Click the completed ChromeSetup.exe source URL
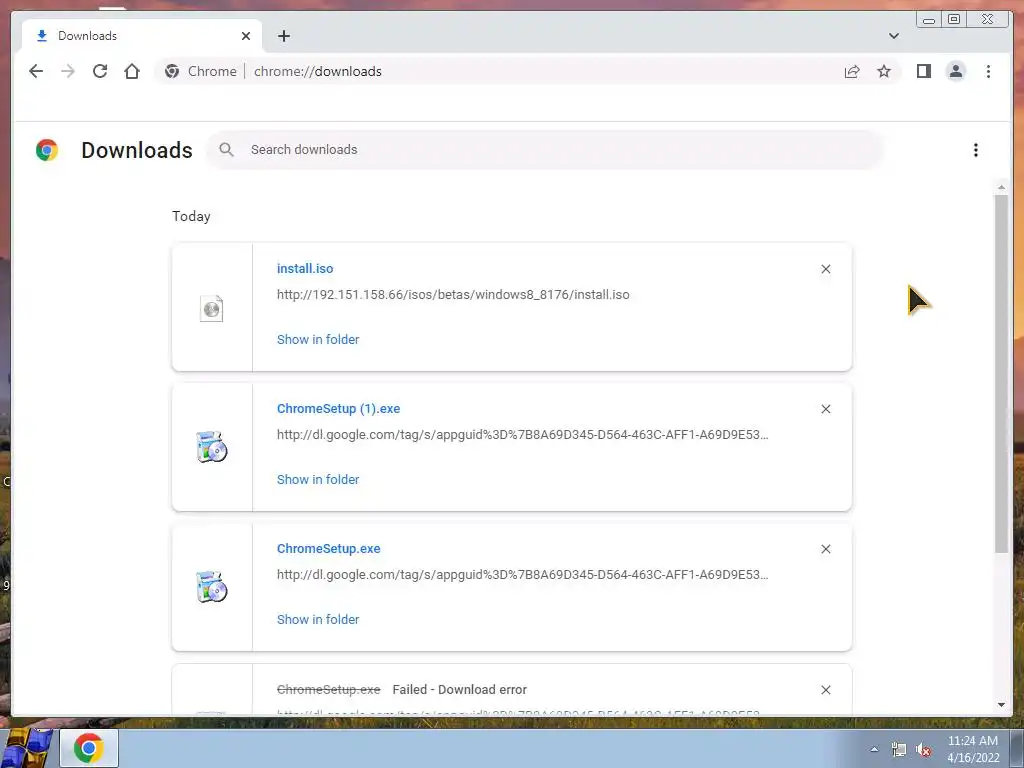The height and width of the screenshot is (768, 1024). (522, 575)
